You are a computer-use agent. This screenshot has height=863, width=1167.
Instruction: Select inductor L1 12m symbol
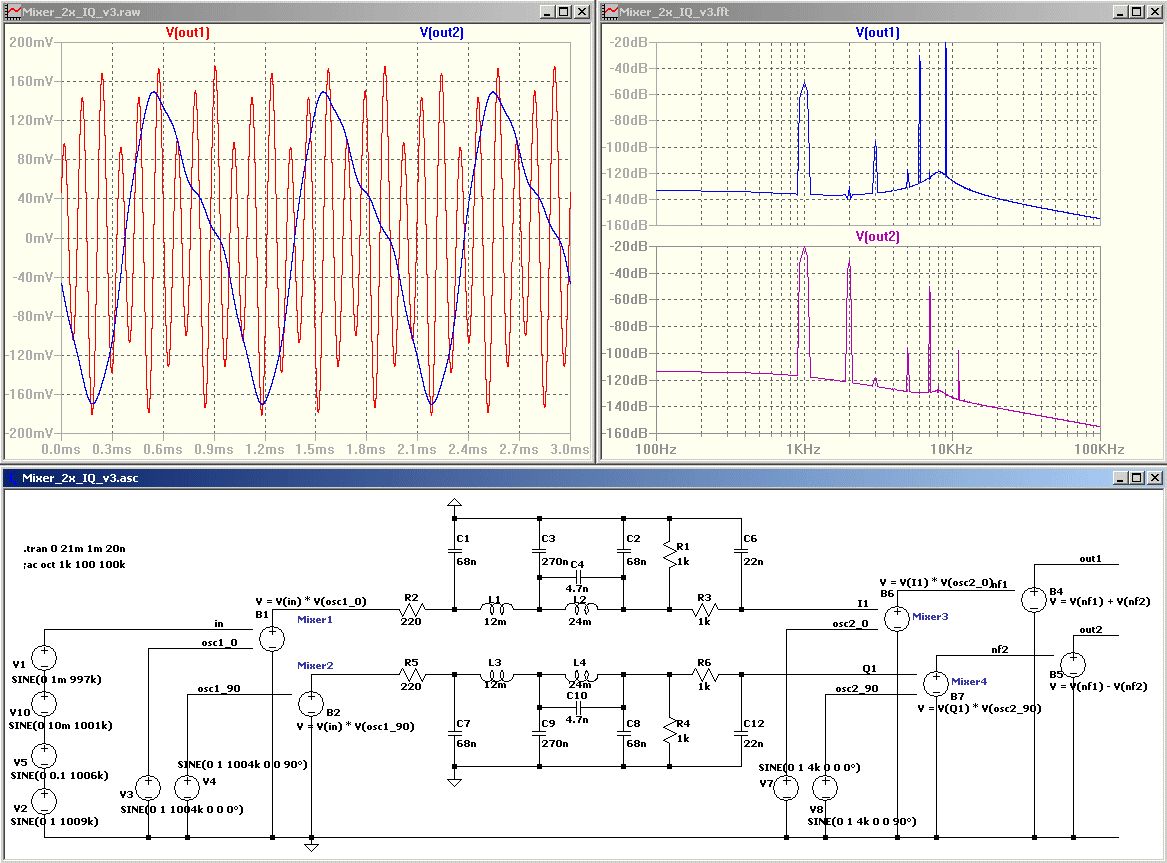(x=497, y=609)
